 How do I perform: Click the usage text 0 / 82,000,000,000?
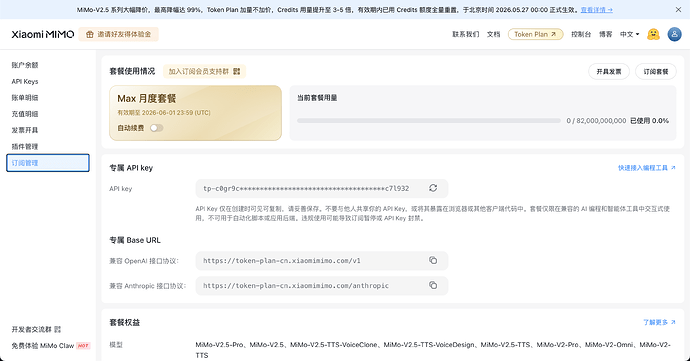pyautogui.click(x=596, y=121)
